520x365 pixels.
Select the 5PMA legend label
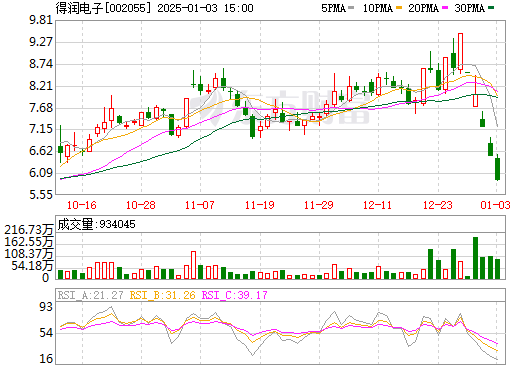coord(333,8)
